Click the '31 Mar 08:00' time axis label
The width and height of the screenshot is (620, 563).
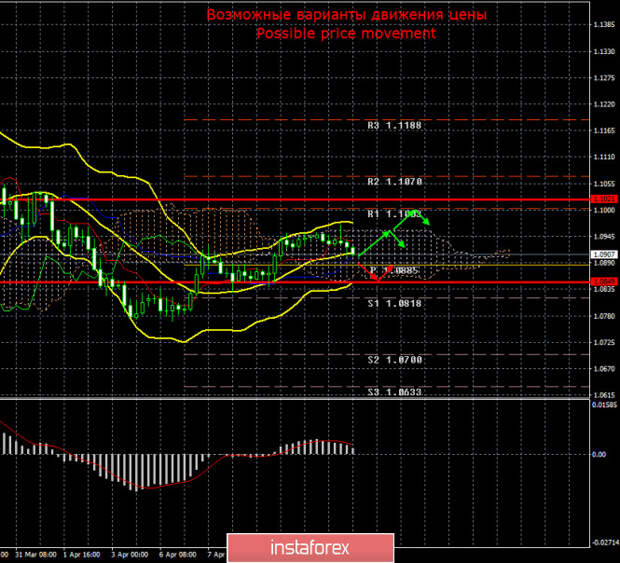[x=36, y=555]
